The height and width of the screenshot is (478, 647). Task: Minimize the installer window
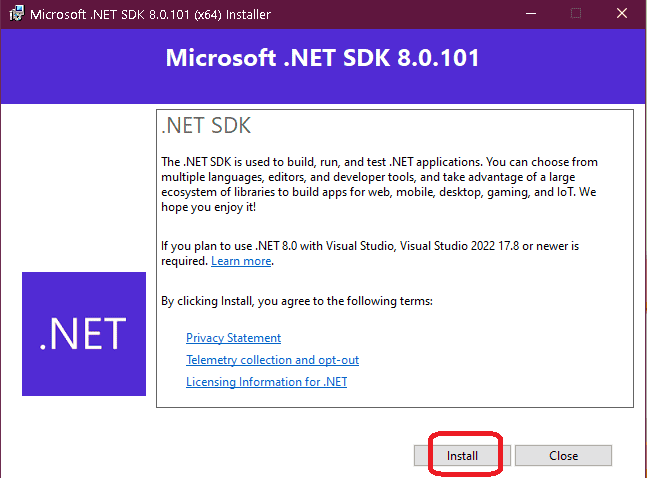pos(531,14)
